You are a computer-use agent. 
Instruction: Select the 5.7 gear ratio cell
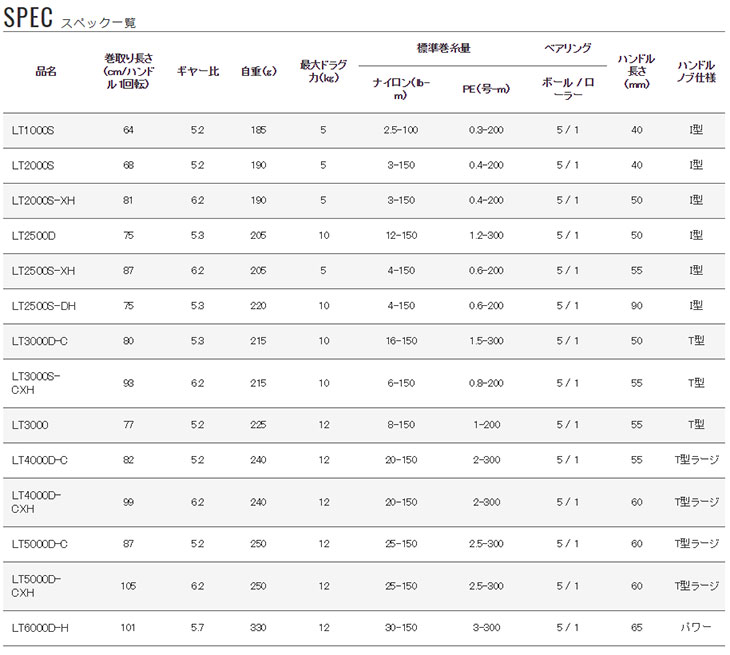[x=197, y=628]
